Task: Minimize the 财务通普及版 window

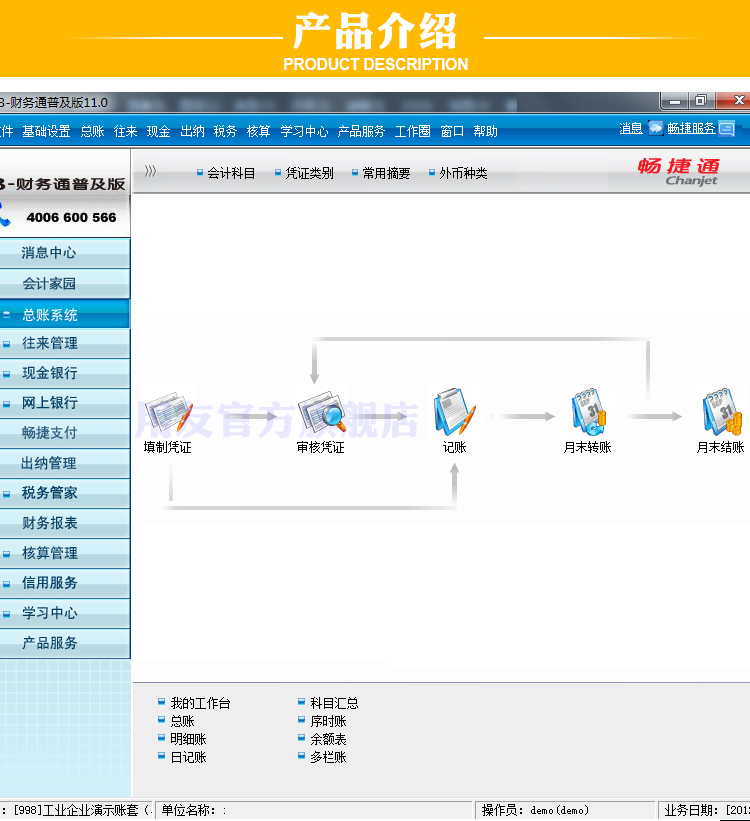Action: click(675, 101)
